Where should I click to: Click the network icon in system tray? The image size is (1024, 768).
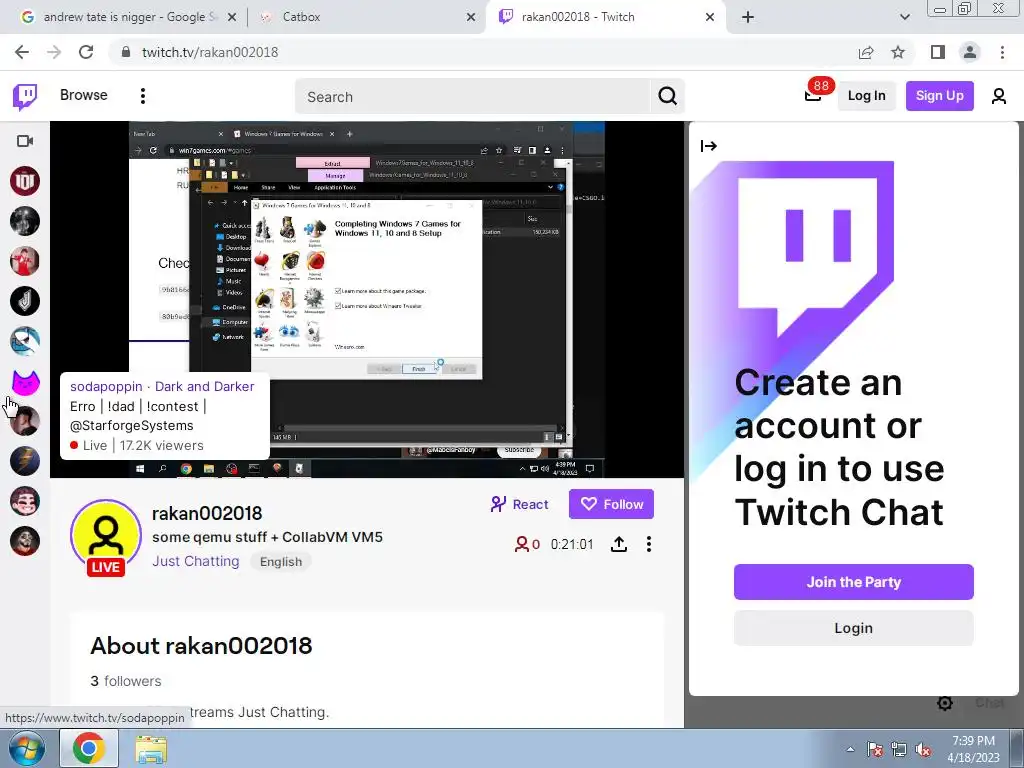tap(899, 749)
